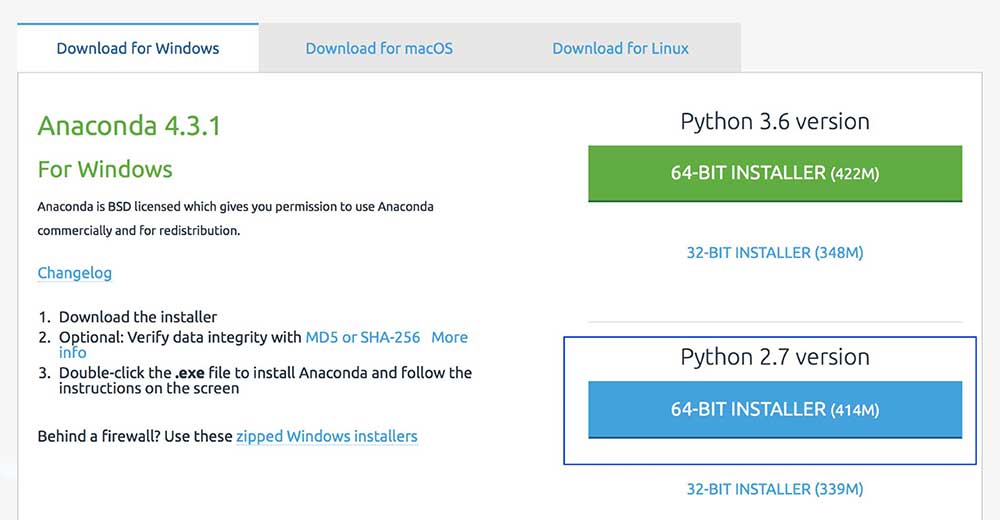This screenshot has width=1000, height=520.
Task: Open the zipped Windows installers link
Action: click(x=327, y=436)
